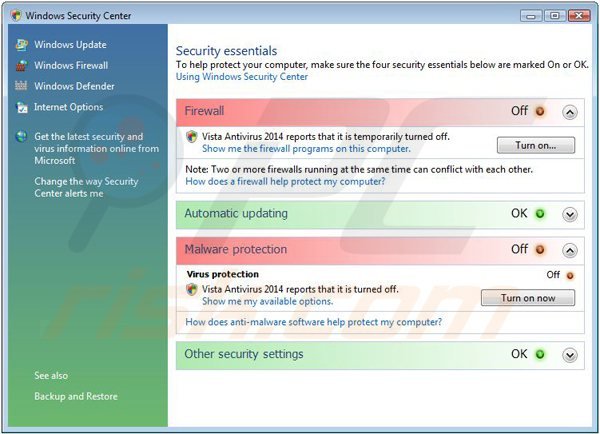Click the firewall 'Turn on...' button

536,145
